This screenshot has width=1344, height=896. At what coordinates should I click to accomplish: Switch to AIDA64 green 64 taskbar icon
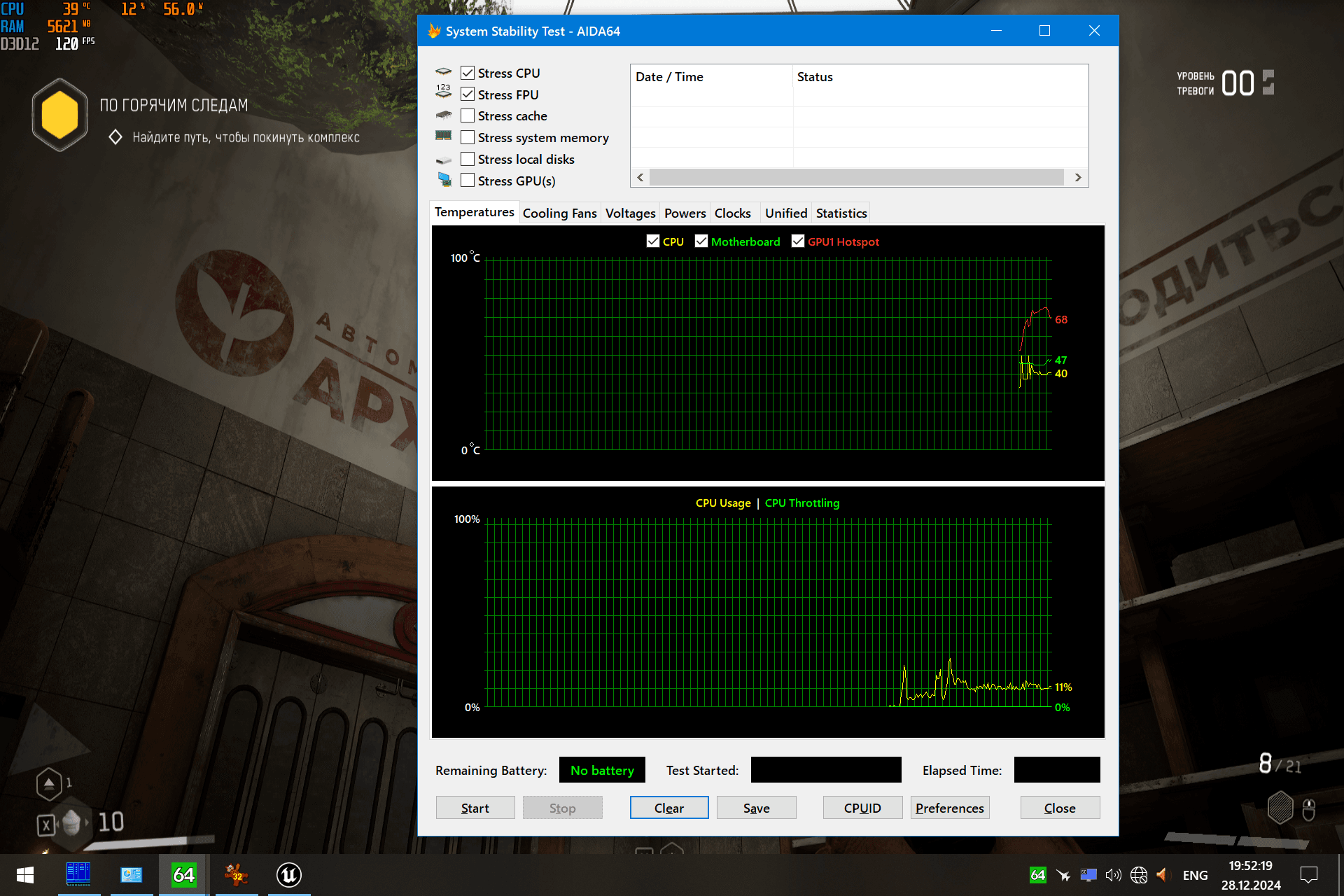pyautogui.click(x=183, y=875)
